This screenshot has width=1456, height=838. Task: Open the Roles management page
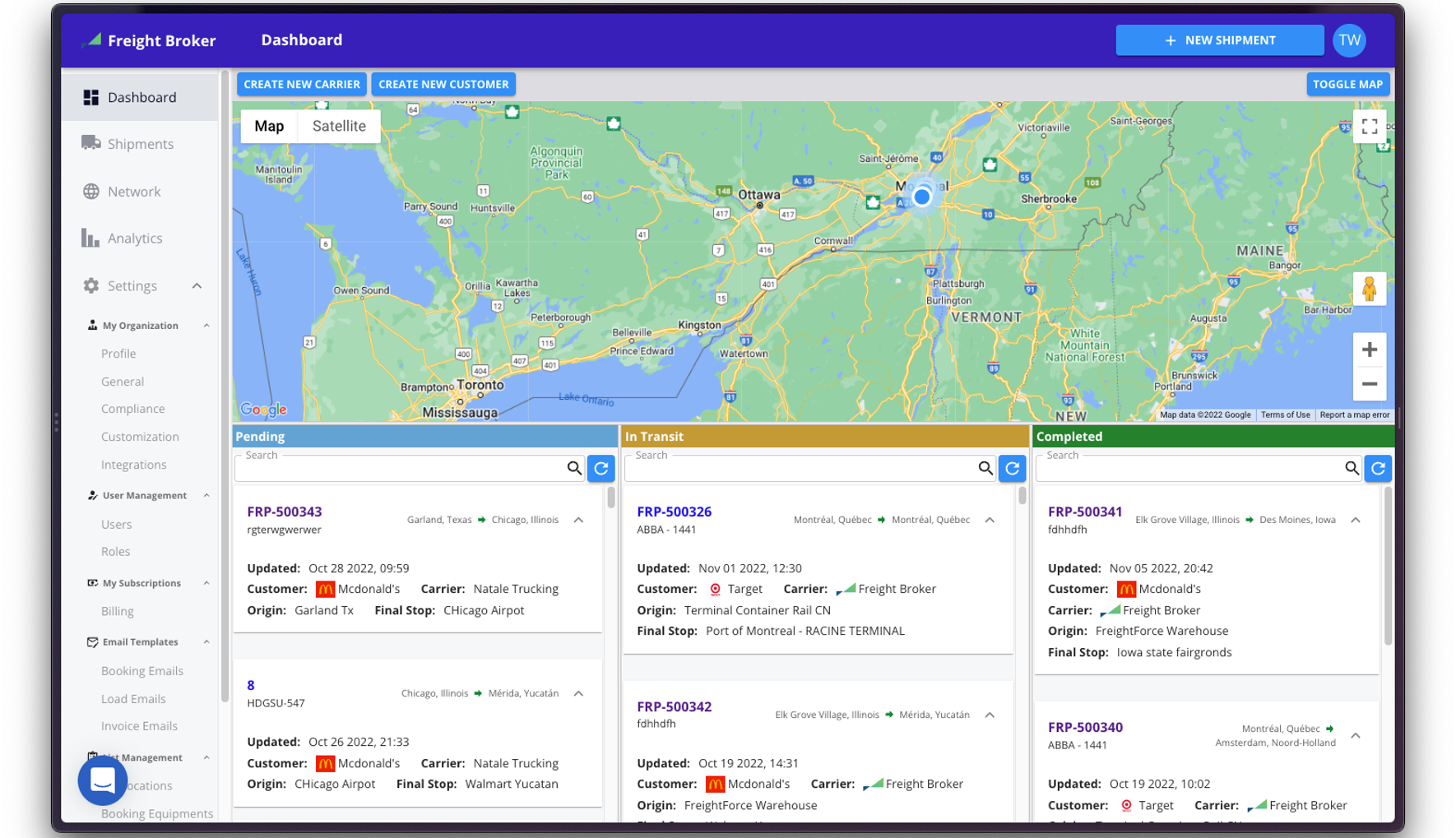[x=115, y=552]
